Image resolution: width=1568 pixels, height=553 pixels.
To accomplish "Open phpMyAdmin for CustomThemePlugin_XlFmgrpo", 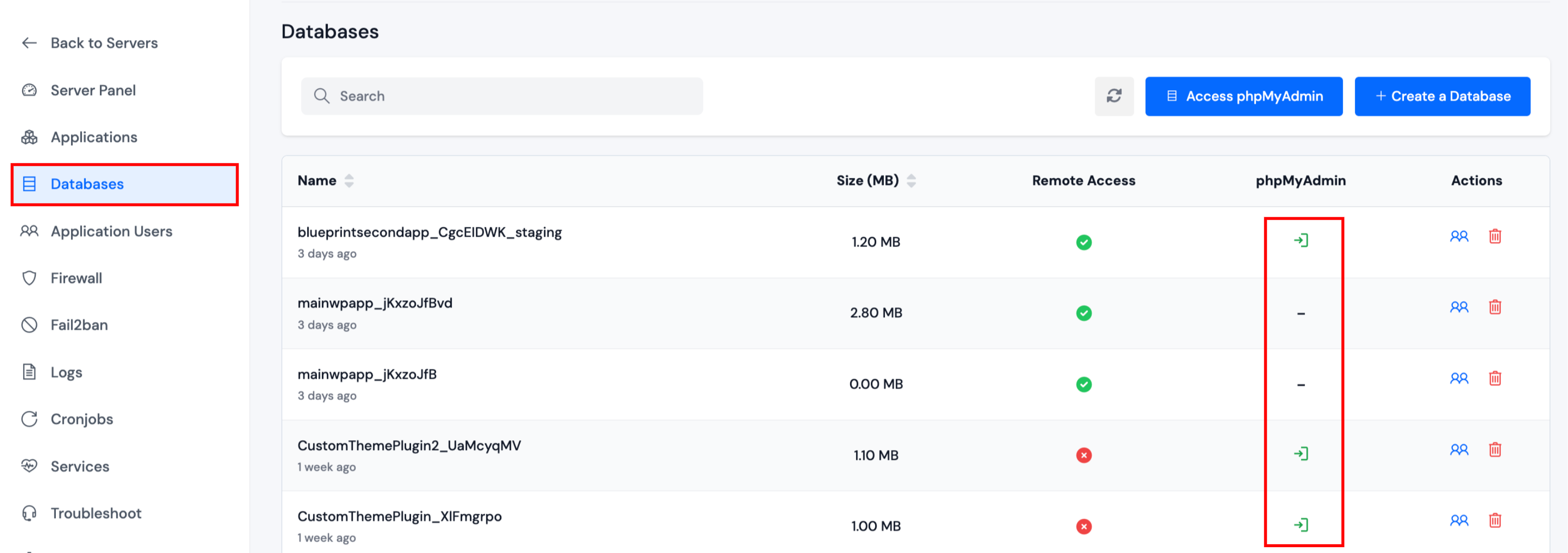I will (x=1301, y=525).
